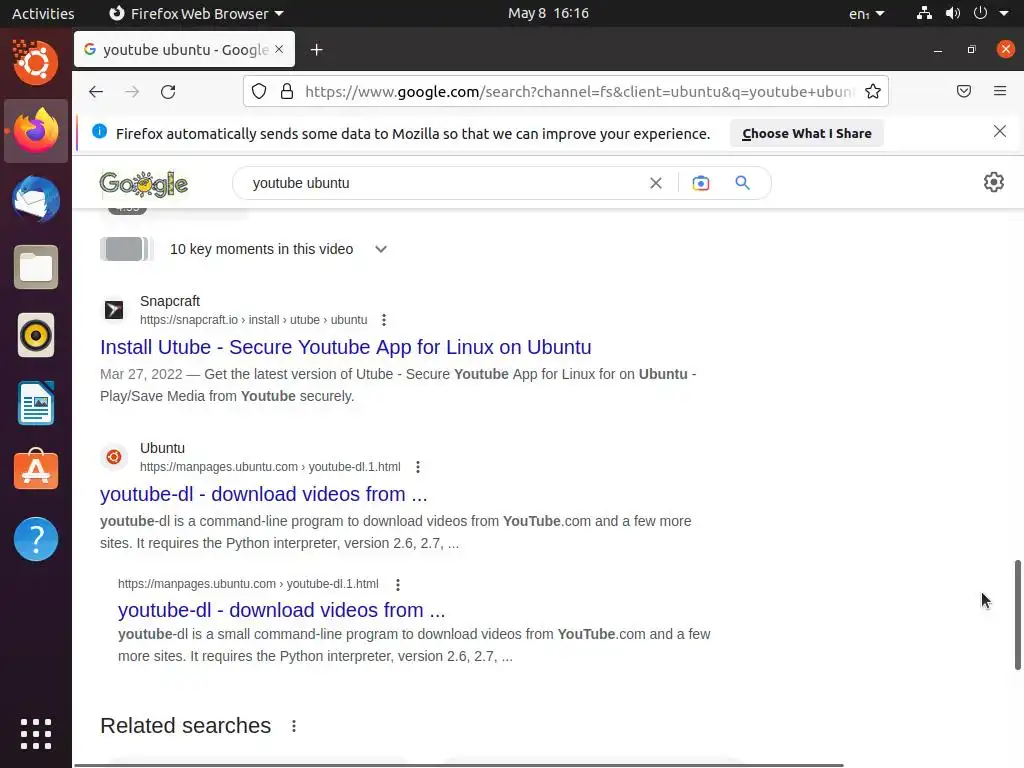This screenshot has height=768, width=1024.
Task: Open Rhythmbox from the dock
Action: (36, 336)
